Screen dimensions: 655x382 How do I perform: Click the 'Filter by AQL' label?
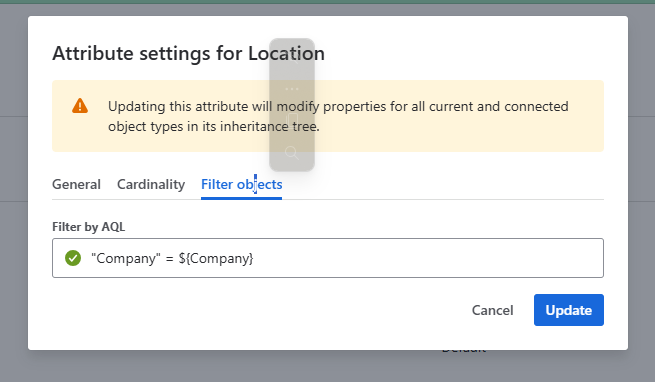[x=89, y=227]
